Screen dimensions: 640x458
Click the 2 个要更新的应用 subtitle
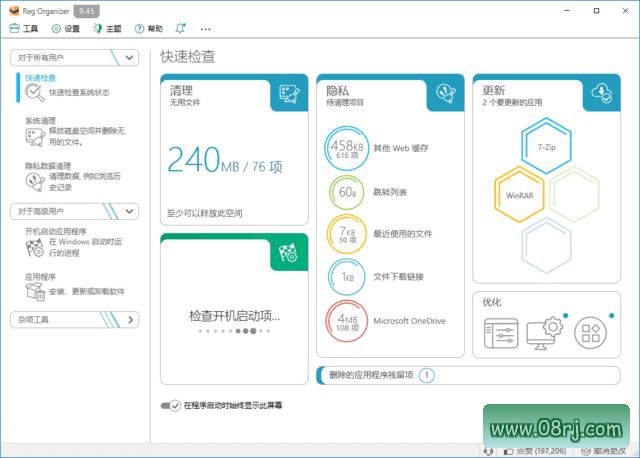(x=512, y=102)
